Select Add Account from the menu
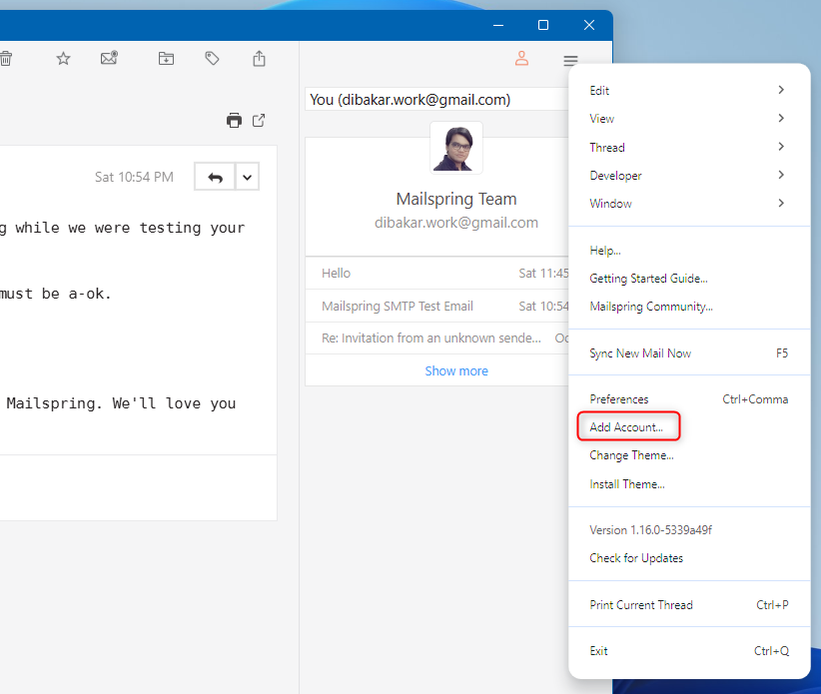Viewport: 821px width, 694px height. coord(627,427)
